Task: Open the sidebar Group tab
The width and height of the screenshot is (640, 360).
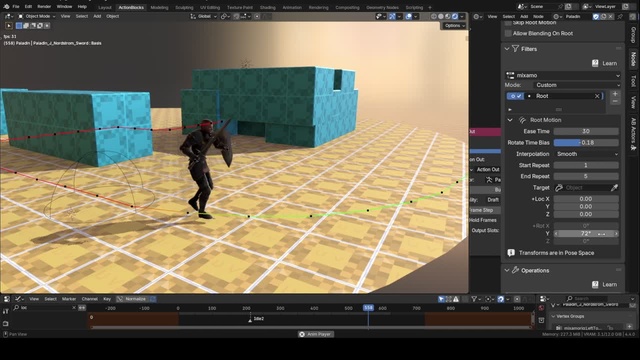Action: pos(633,35)
